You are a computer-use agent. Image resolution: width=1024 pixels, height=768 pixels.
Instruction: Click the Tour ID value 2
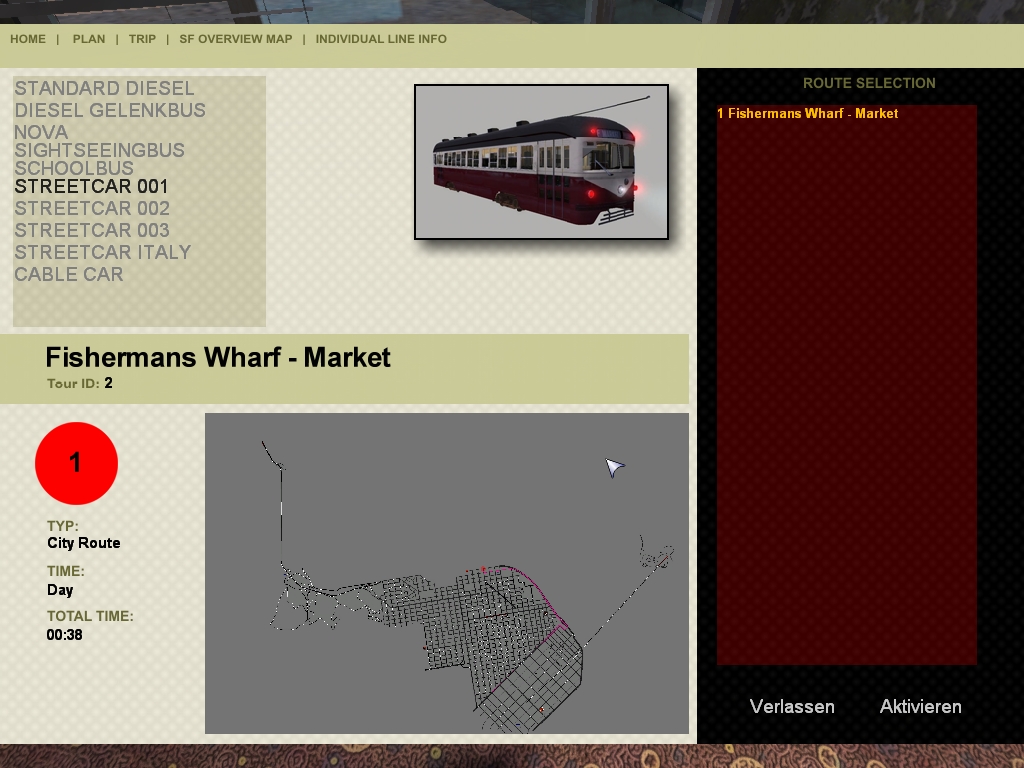click(108, 383)
